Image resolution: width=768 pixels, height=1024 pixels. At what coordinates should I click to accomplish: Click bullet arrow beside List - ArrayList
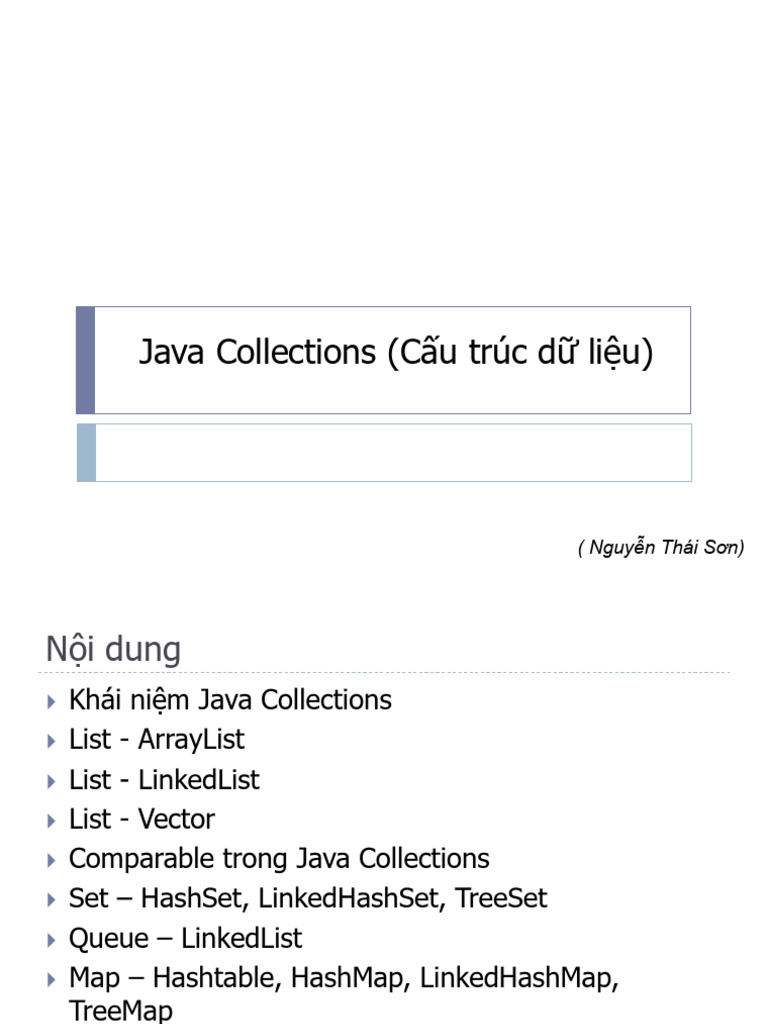52,741
